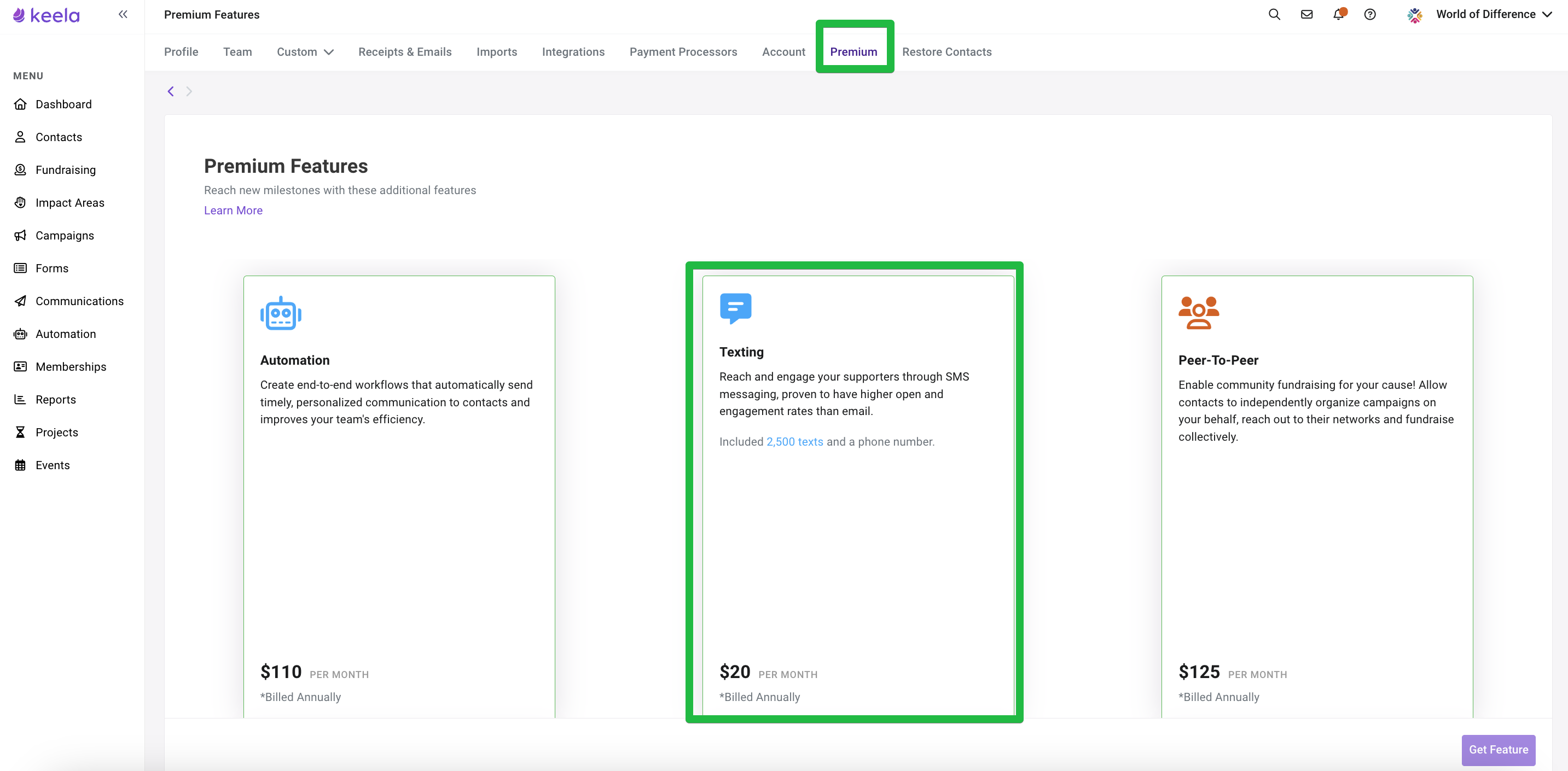
Task: Expand the Custom dropdown tab
Action: pos(305,52)
